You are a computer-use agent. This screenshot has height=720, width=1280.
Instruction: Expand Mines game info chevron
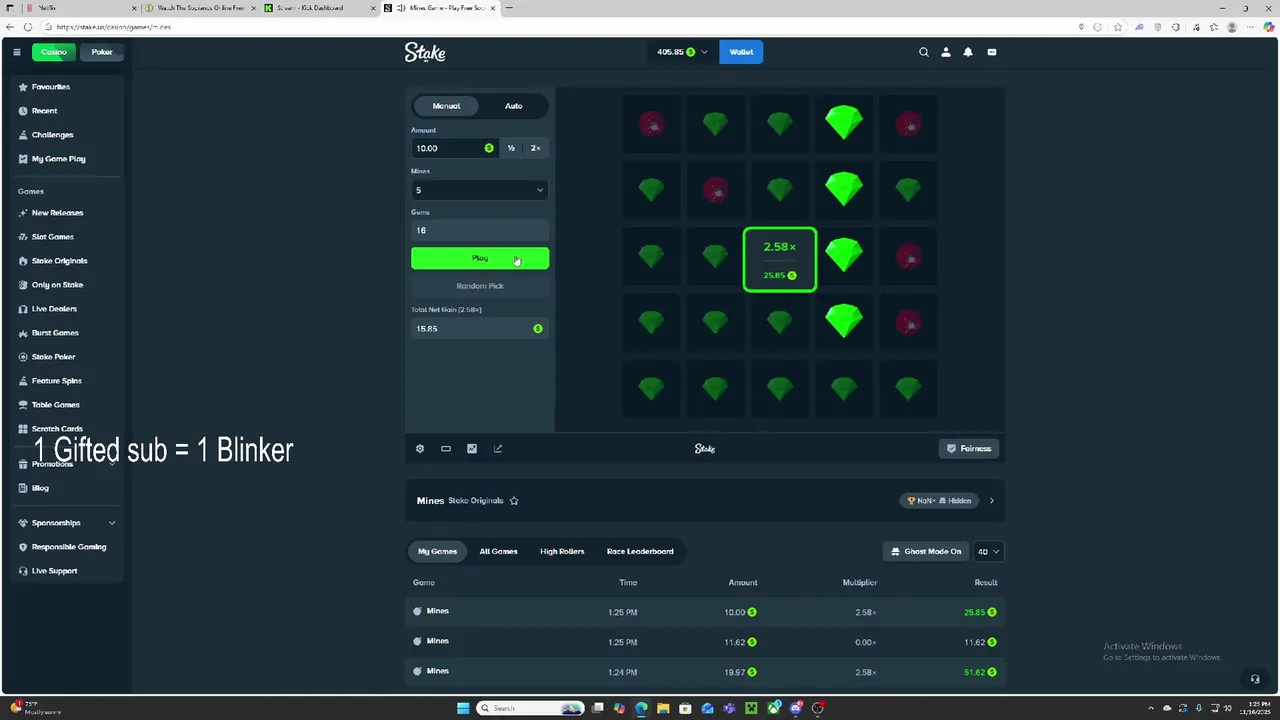[x=991, y=501]
